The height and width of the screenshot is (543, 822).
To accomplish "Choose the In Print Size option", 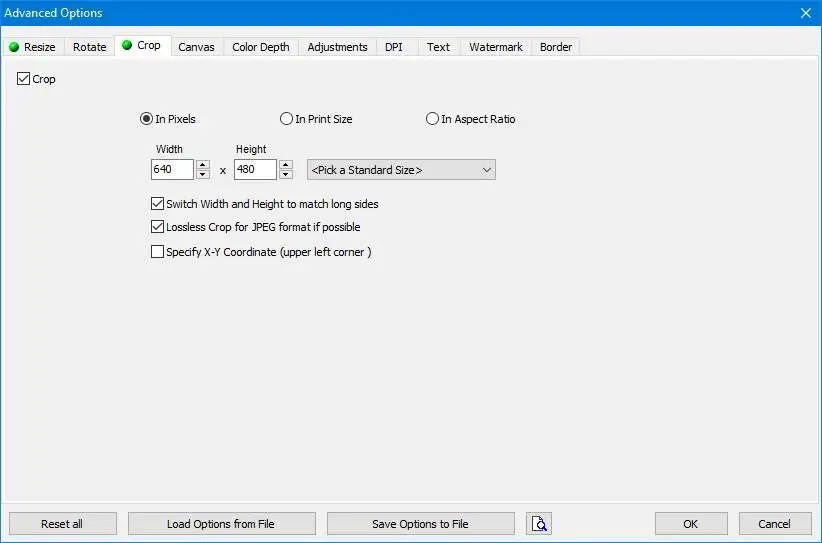I will click(286, 119).
